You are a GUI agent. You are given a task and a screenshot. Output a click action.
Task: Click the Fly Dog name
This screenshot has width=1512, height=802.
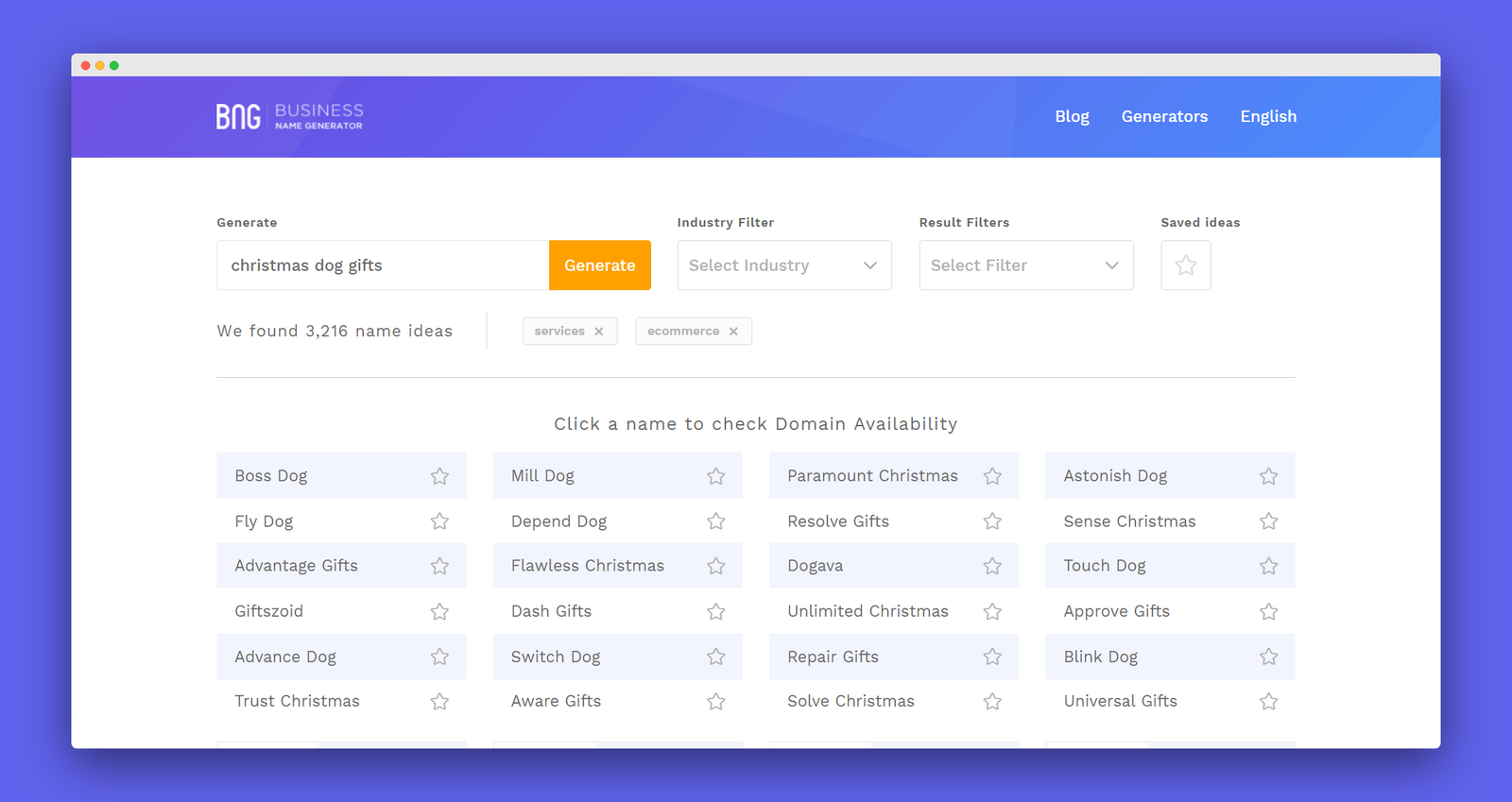[x=264, y=521]
